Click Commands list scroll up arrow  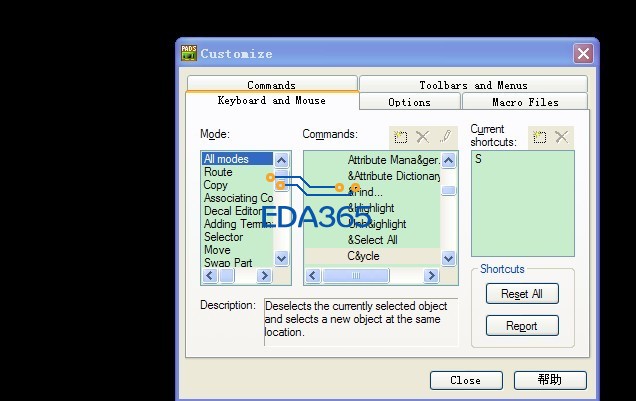tap(448, 160)
